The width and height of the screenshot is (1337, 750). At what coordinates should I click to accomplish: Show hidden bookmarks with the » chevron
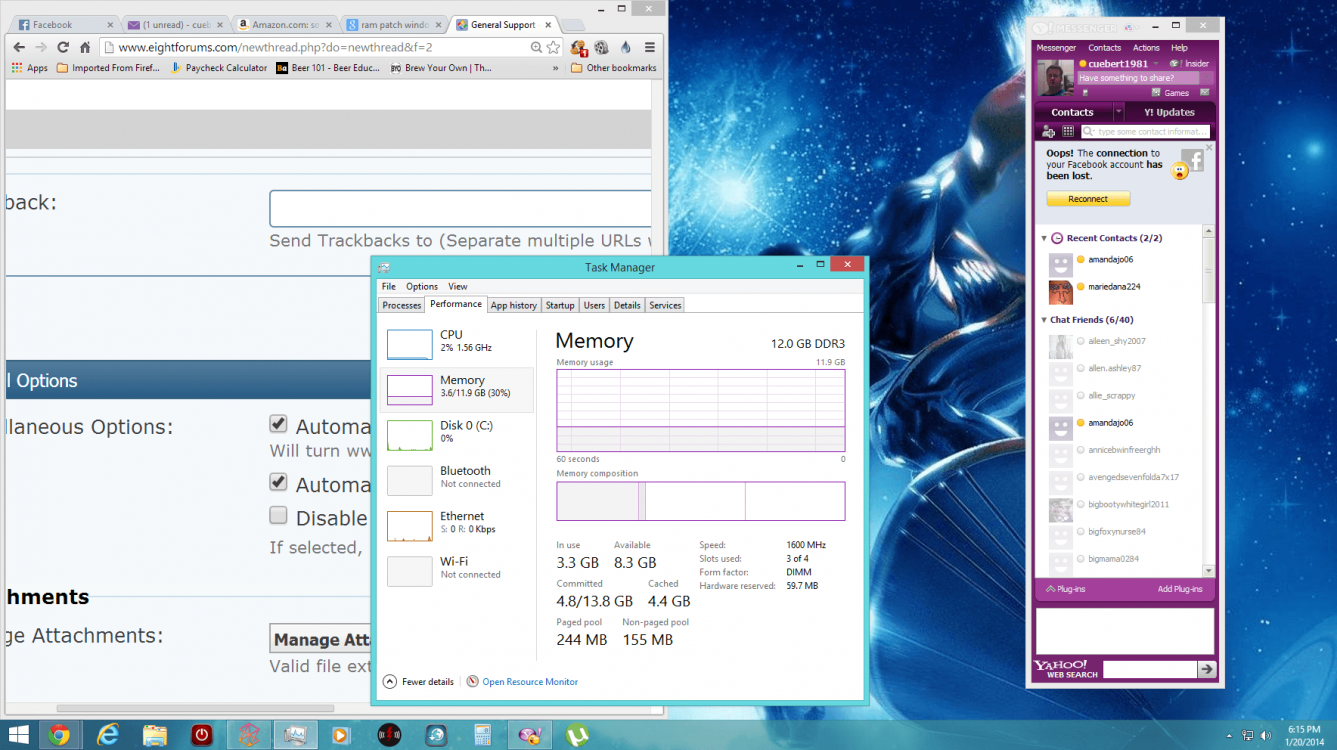tap(555, 68)
